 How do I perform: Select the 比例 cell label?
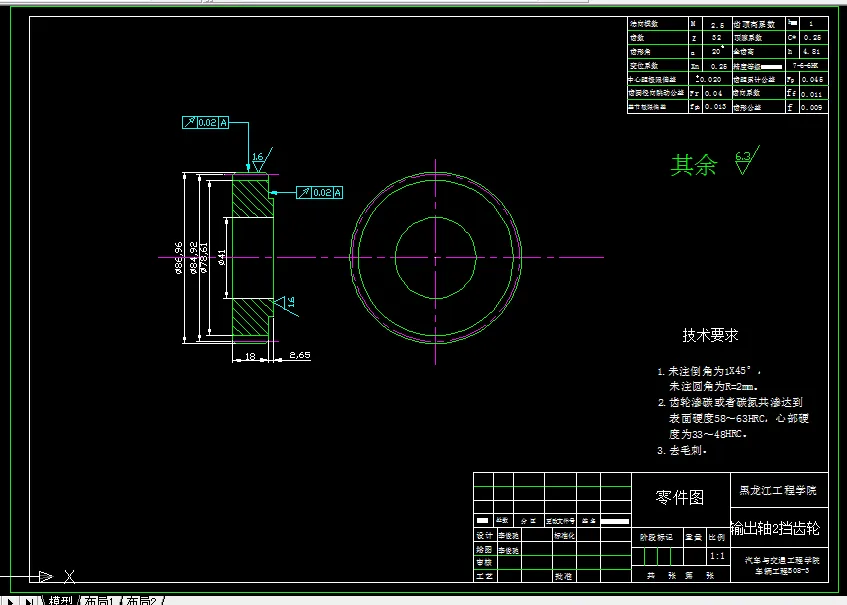click(x=717, y=537)
